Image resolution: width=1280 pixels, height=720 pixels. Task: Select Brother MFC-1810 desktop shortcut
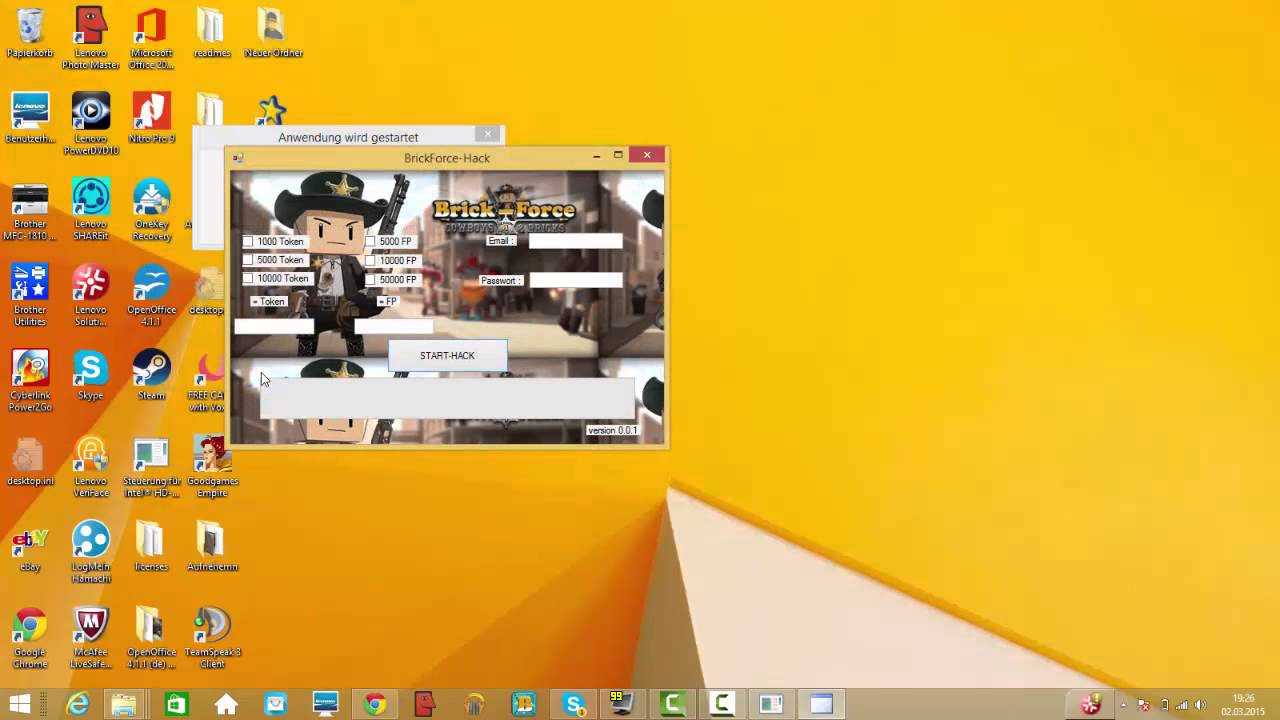coord(30,210)
